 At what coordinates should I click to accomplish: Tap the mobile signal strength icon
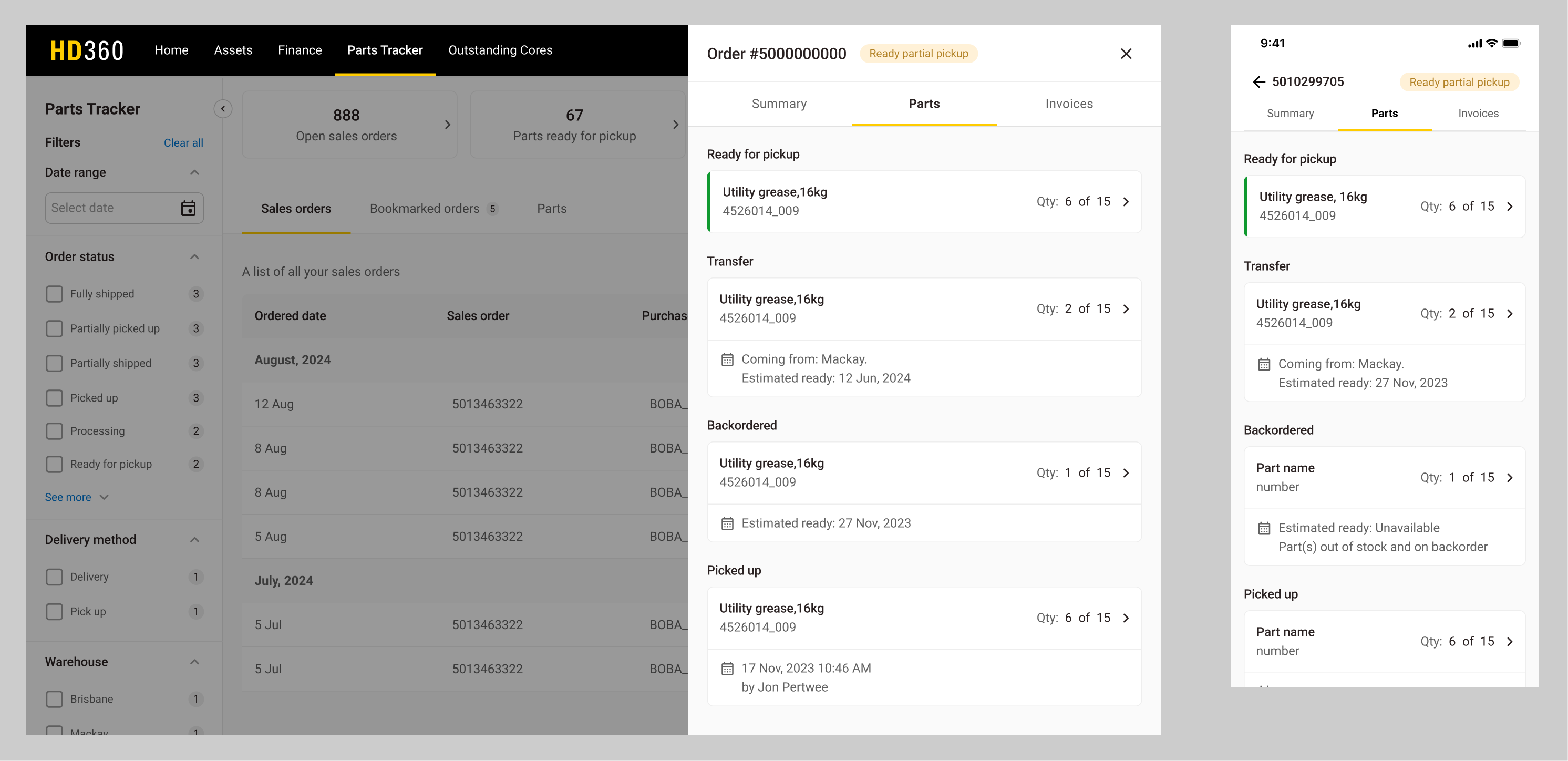pyautogui.click(x=1474, y=44)
